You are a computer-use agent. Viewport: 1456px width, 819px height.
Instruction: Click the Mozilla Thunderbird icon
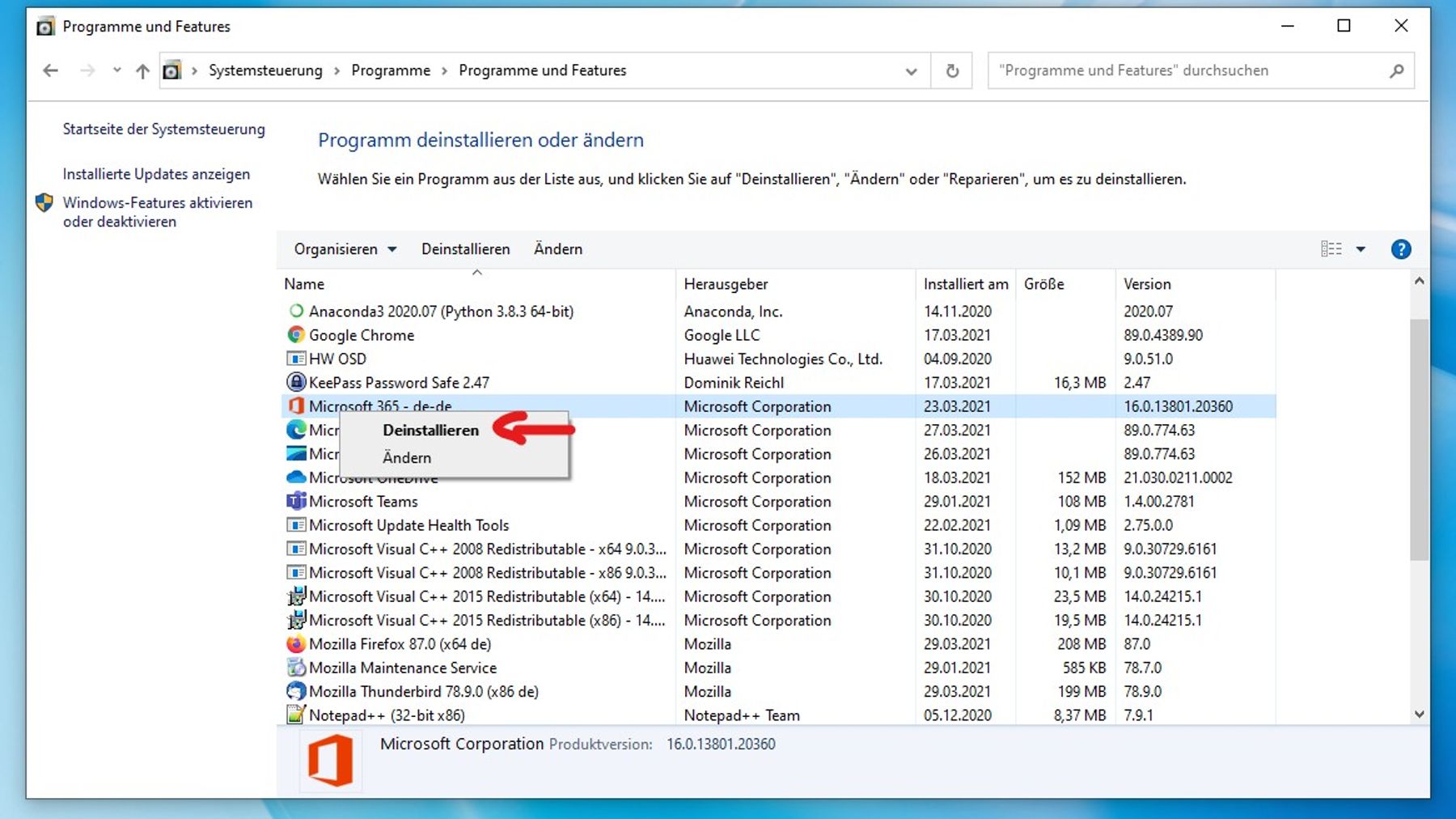(296, 691)
